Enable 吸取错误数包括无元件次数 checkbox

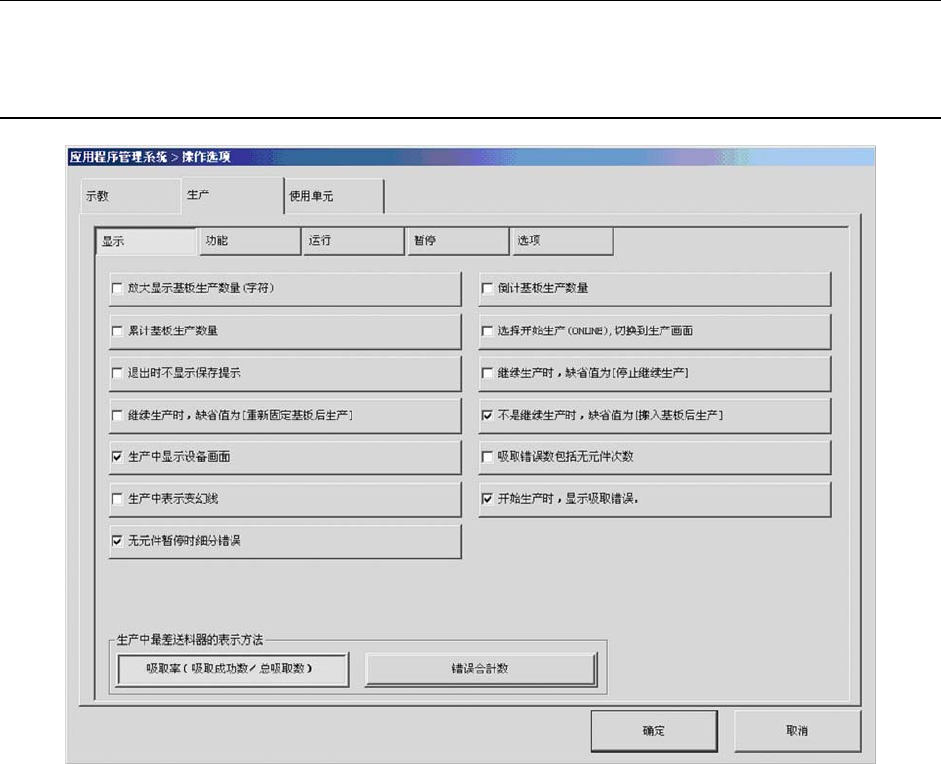coord(487,457)
